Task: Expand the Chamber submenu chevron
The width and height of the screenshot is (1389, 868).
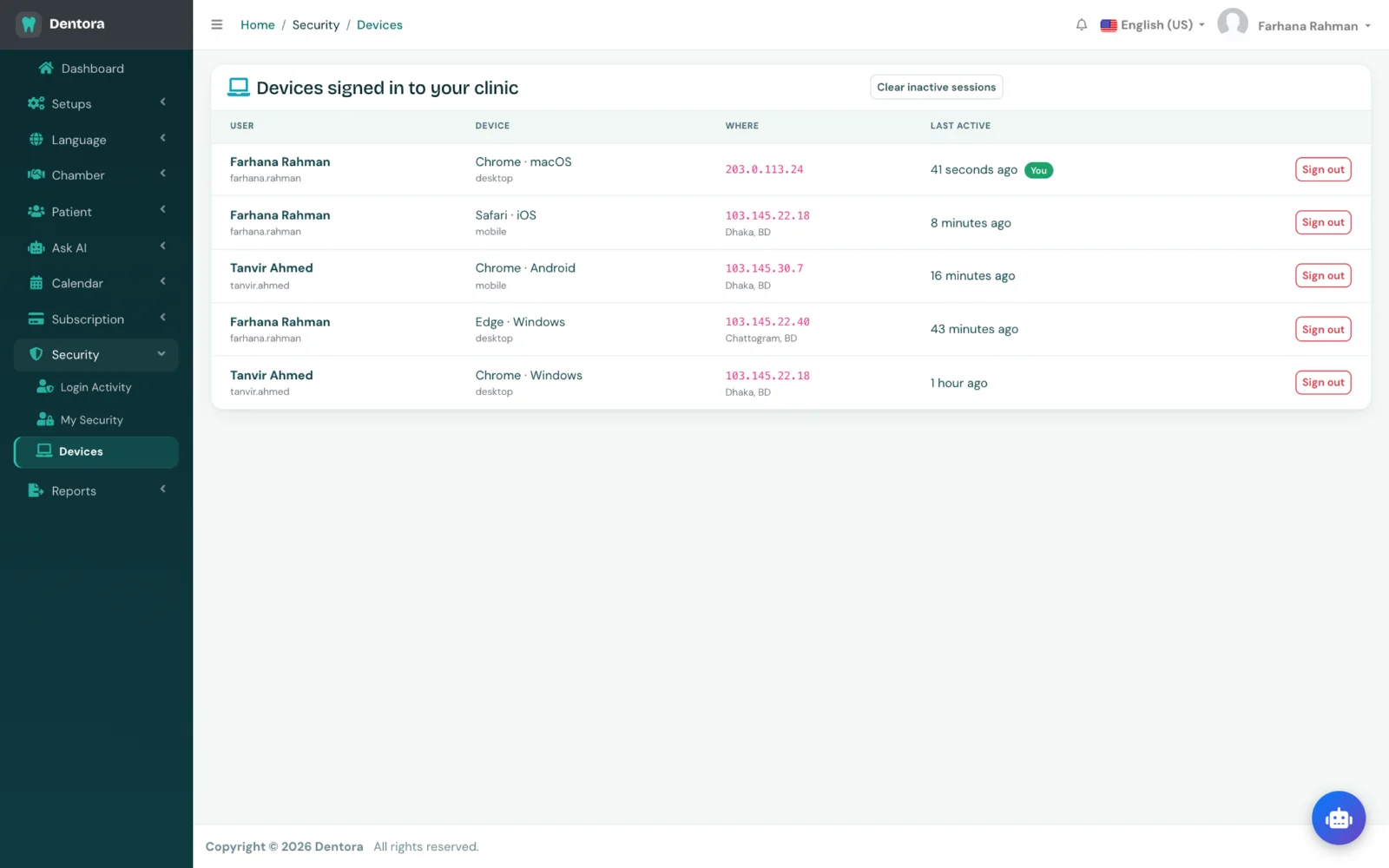Action: tap(162, 174)
